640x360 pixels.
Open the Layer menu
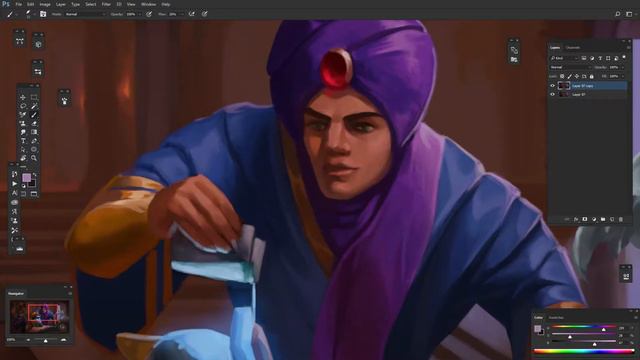point(61,4)
